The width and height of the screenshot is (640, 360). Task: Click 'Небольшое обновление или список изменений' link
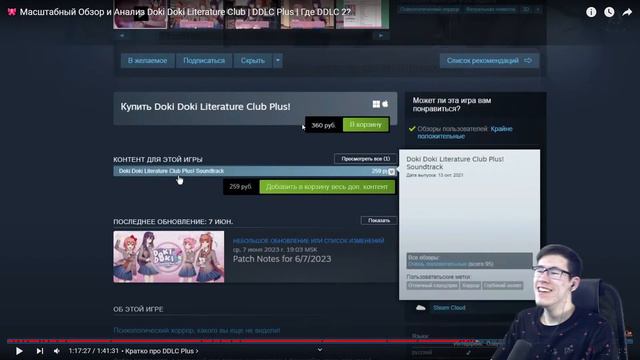(308, 241)
